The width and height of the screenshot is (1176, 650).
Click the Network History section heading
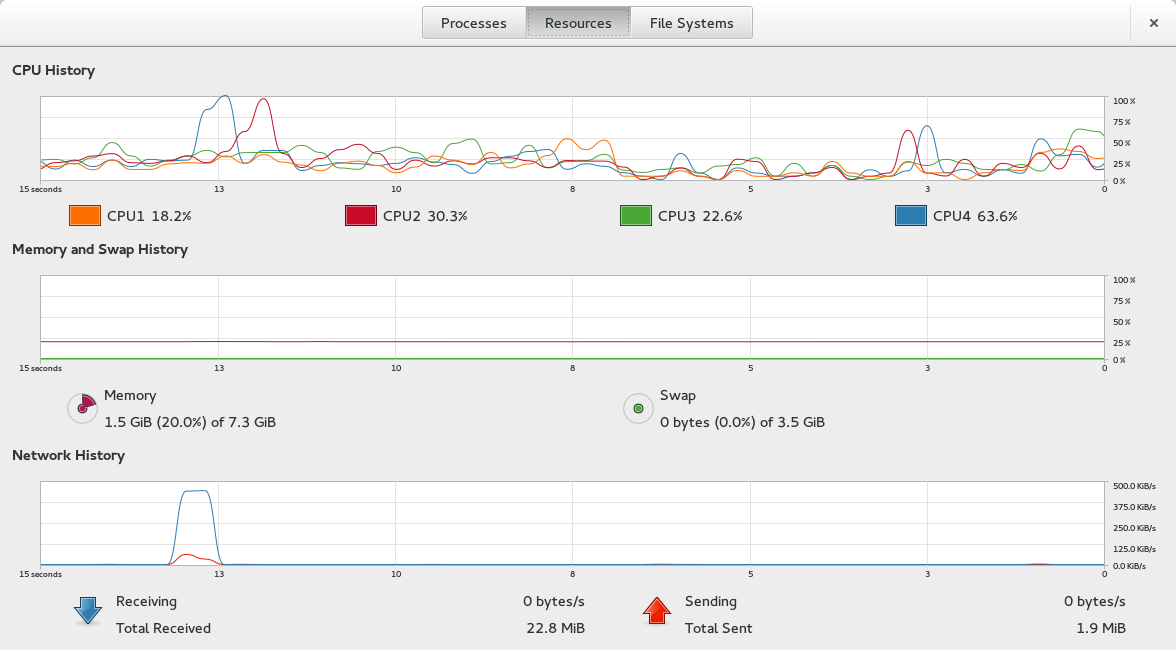[x=68, y=456]
